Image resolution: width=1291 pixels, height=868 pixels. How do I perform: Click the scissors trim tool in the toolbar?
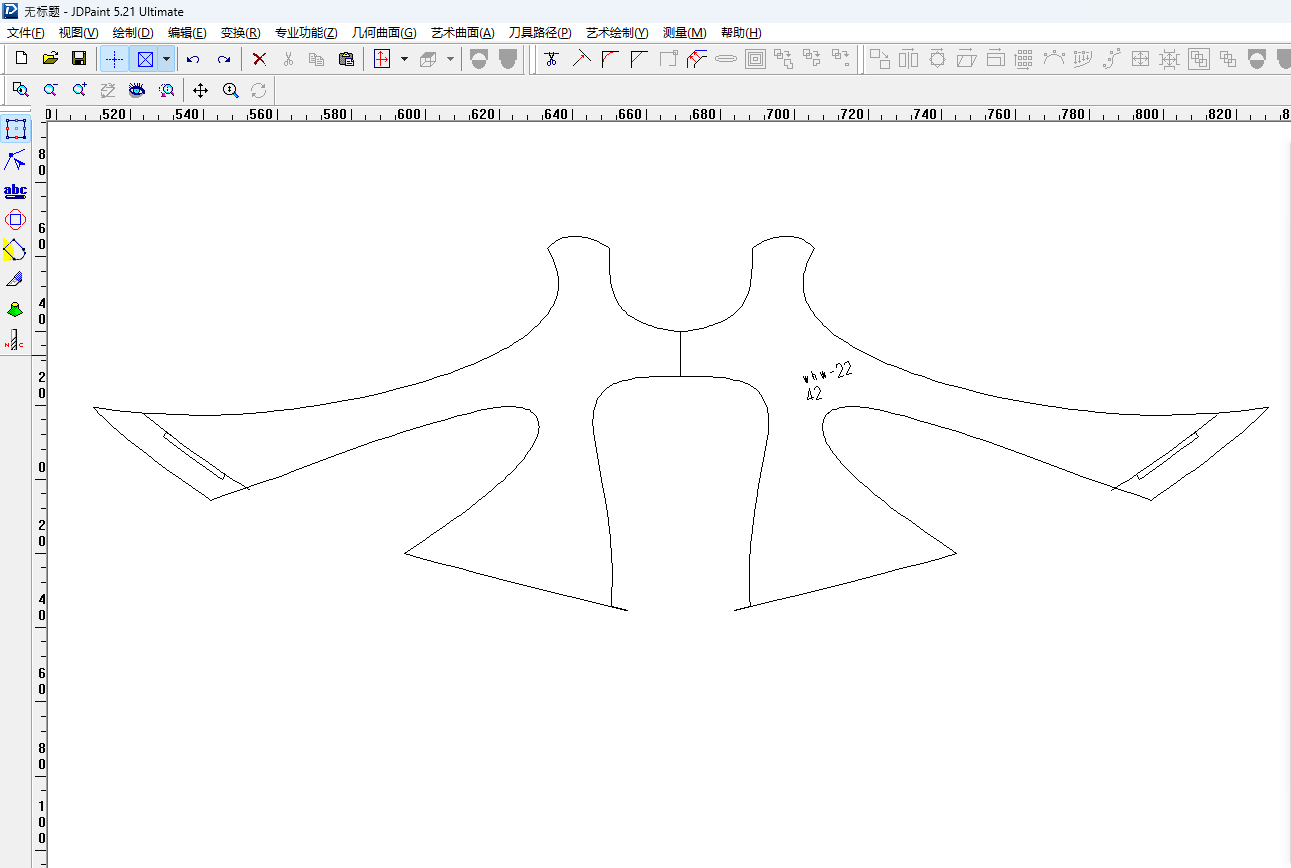(550, 59)
